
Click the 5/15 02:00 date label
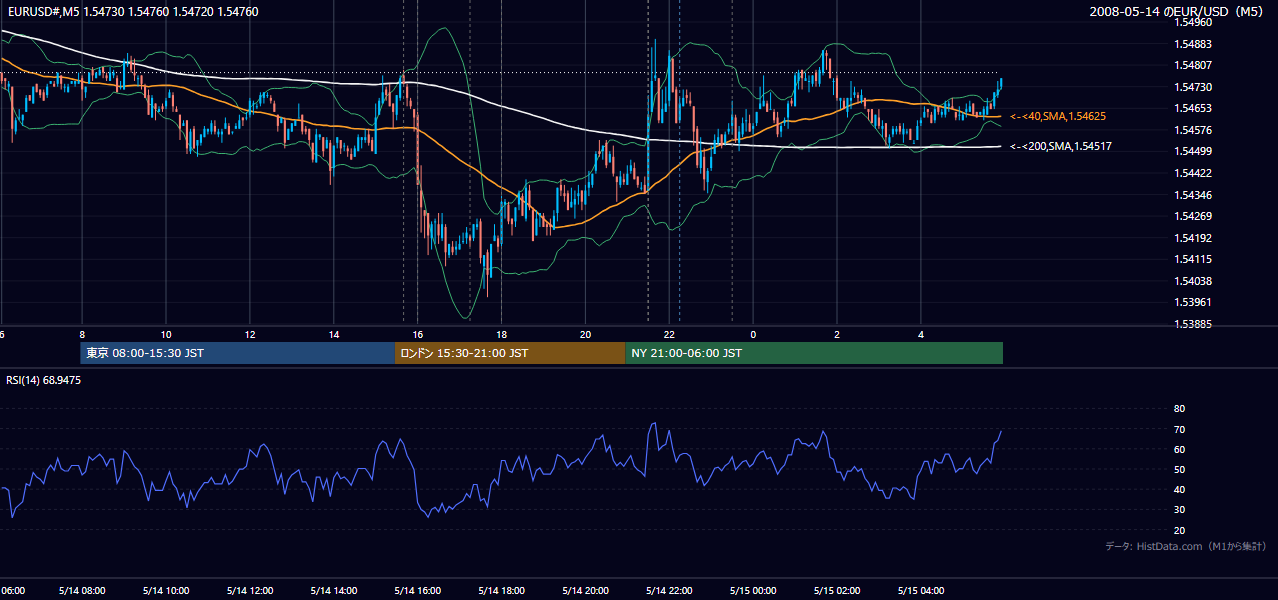[x=838, y=590]
